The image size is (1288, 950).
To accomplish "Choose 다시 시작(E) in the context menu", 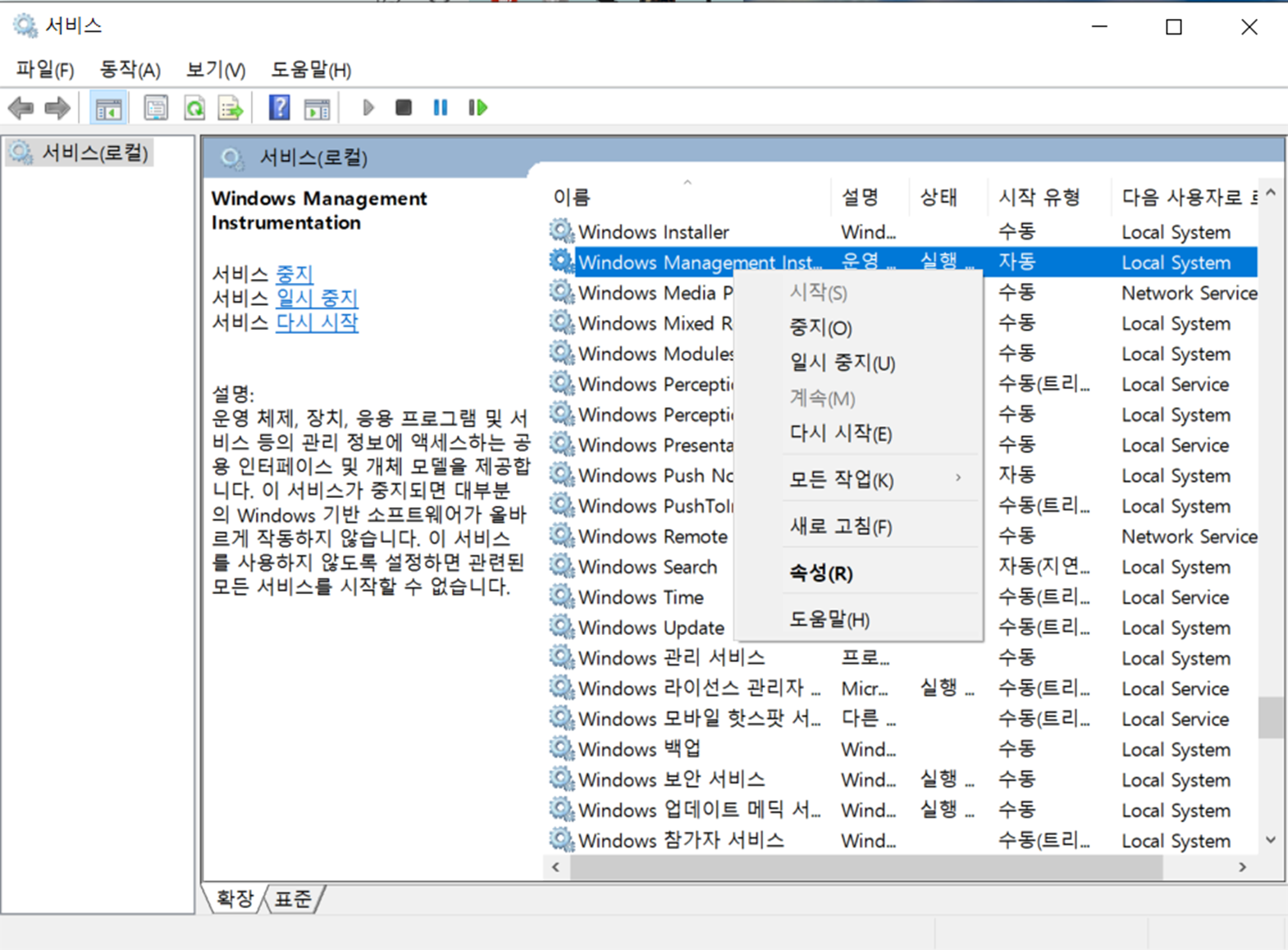I will (x=858, y=433).
